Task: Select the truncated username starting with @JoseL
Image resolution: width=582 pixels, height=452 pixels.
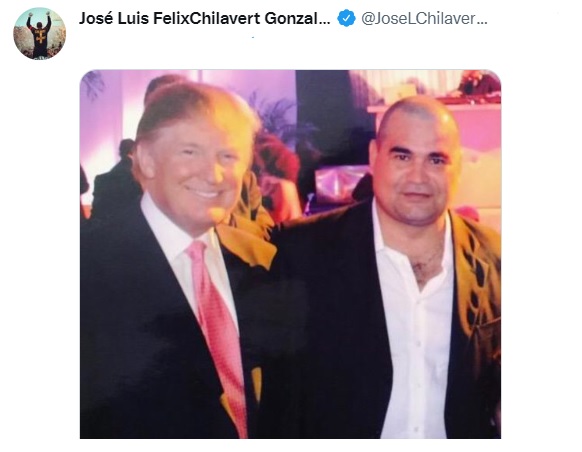Action: click(x=424, y=19)
